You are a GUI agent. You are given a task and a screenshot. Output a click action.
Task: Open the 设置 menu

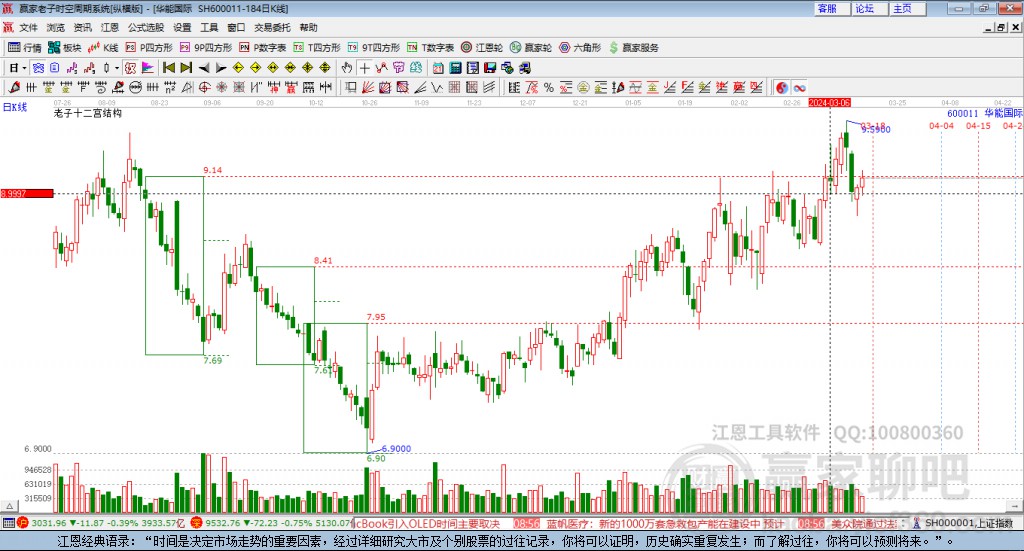[182, 27]
